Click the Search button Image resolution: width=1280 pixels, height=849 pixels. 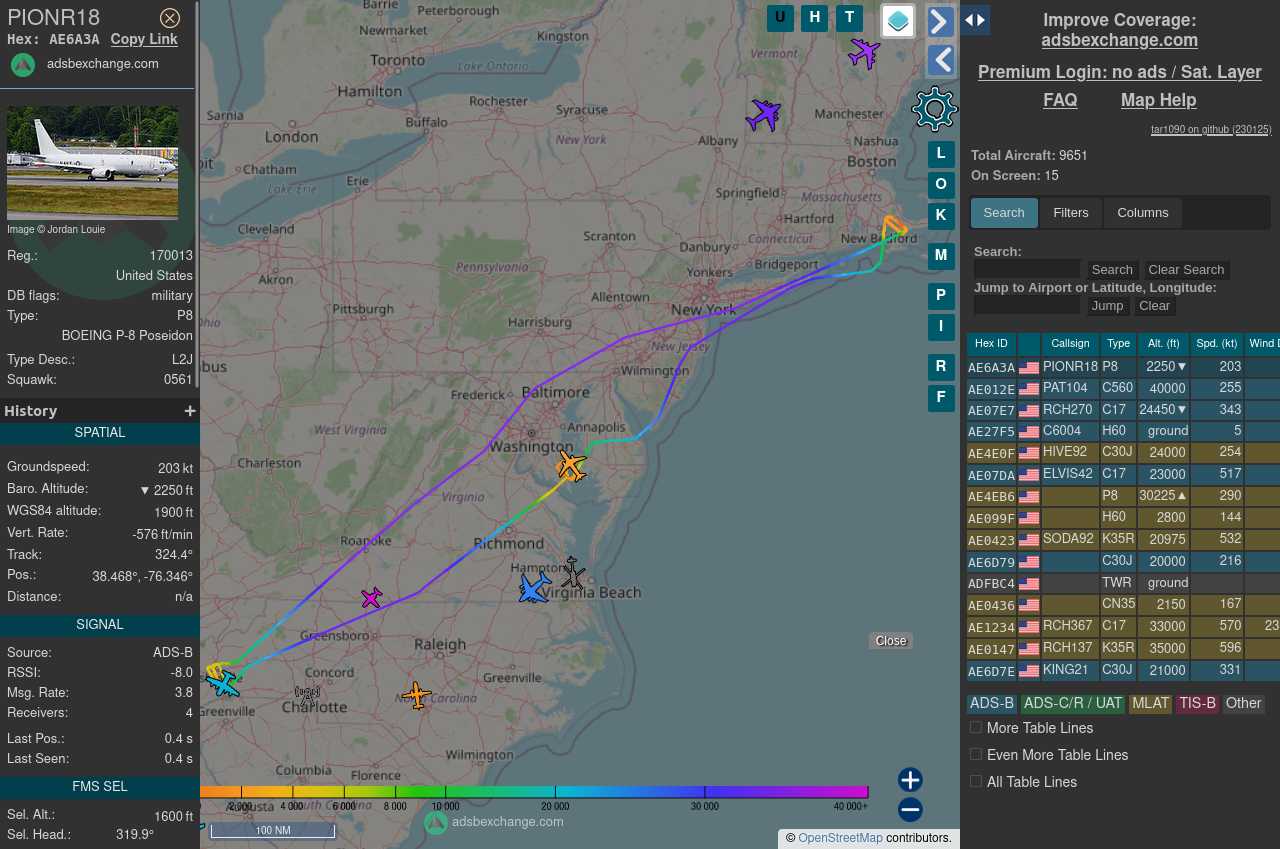pyautogui.click(x=1112, y=270)
